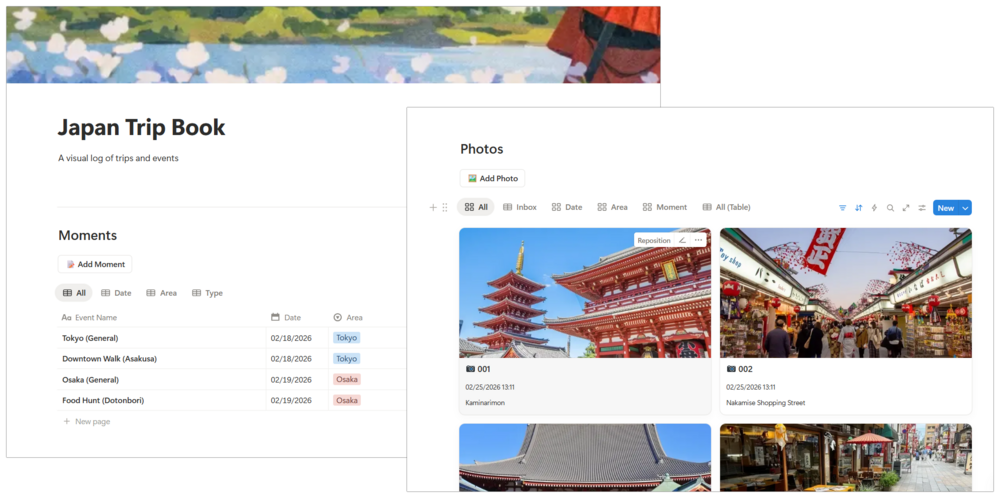Click date 02/19/2026 in Osaka (General) row
The image size is (1005, 502).
(291, 380)
